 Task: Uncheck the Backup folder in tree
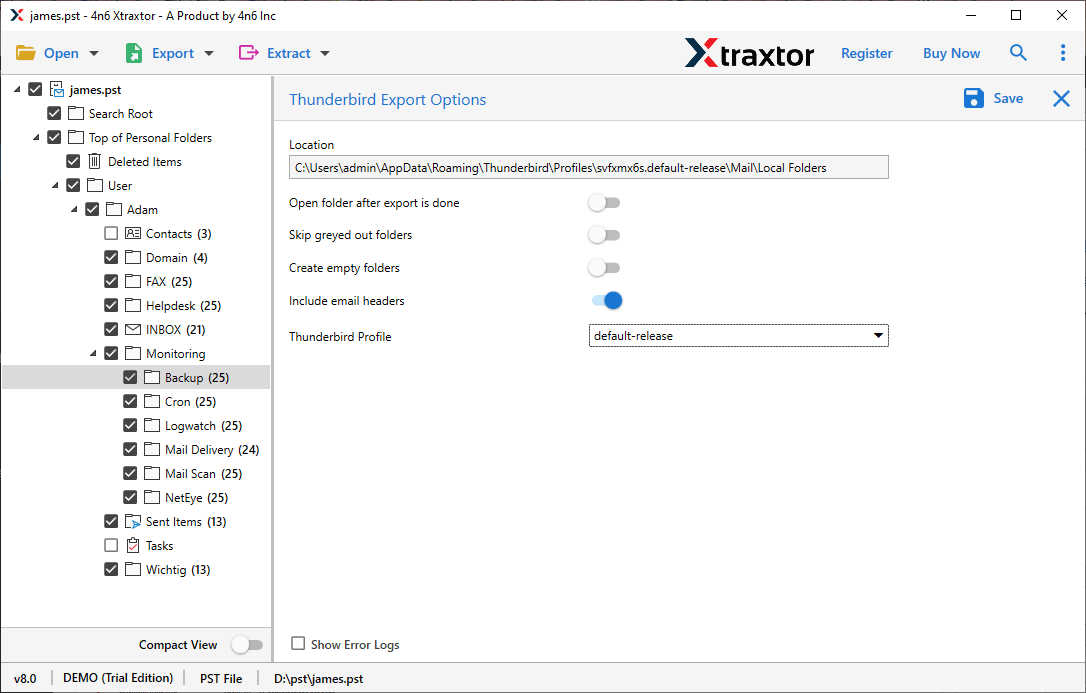pyautogui.click(x=130, y=377)
